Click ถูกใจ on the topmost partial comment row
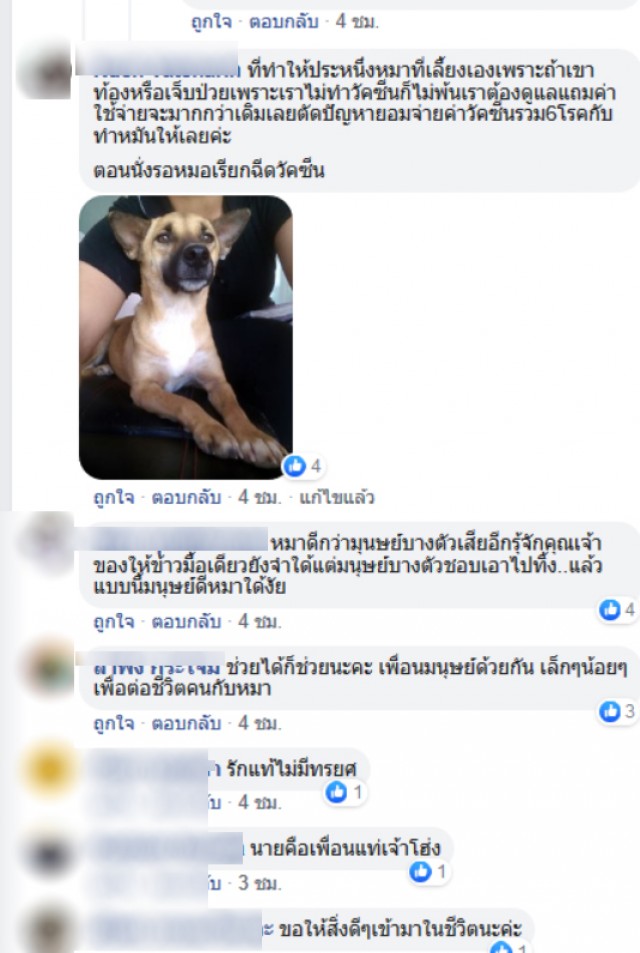The height and width of the screenshot is (953, 640). pos(212,21)
